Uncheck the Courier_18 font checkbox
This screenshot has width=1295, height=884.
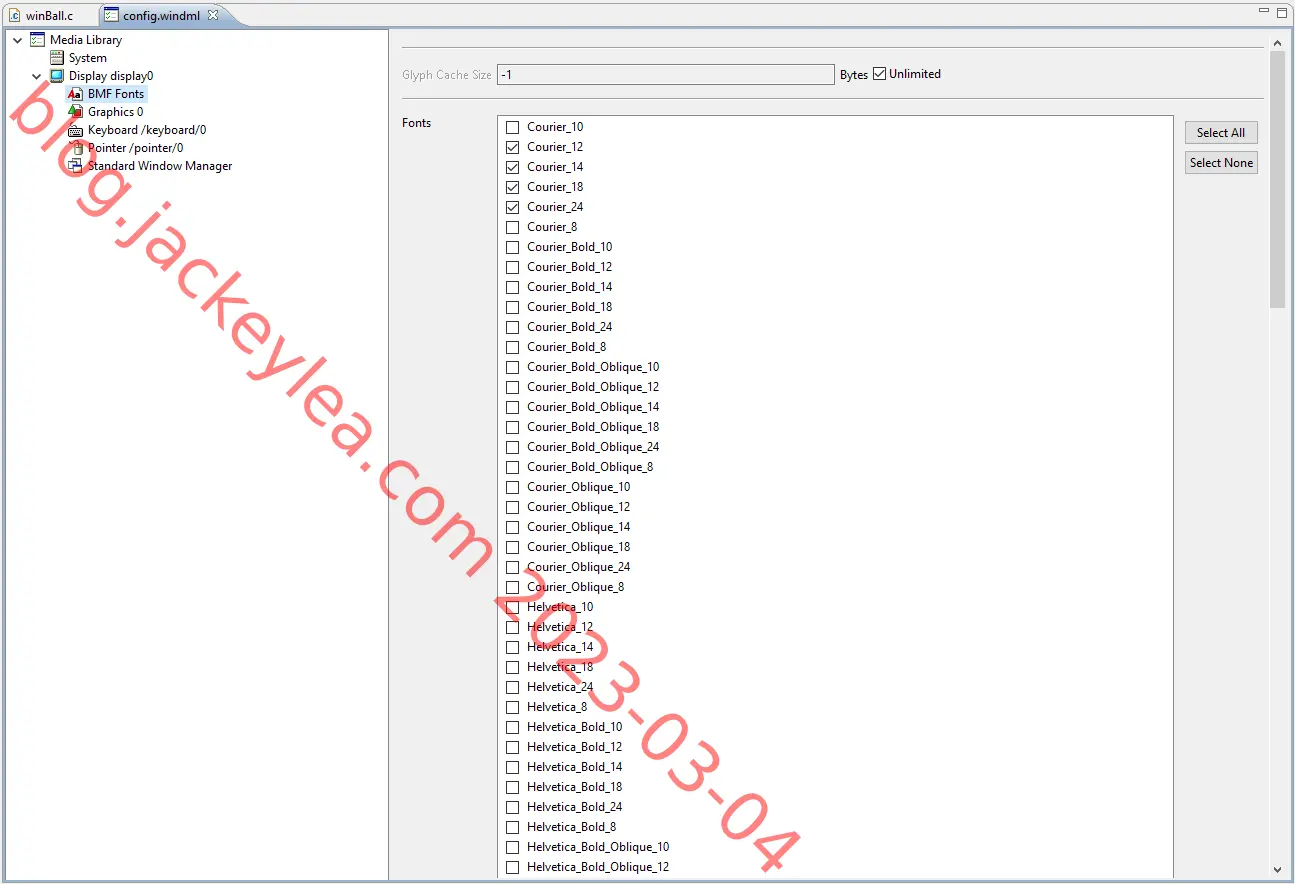coord(513,187)
